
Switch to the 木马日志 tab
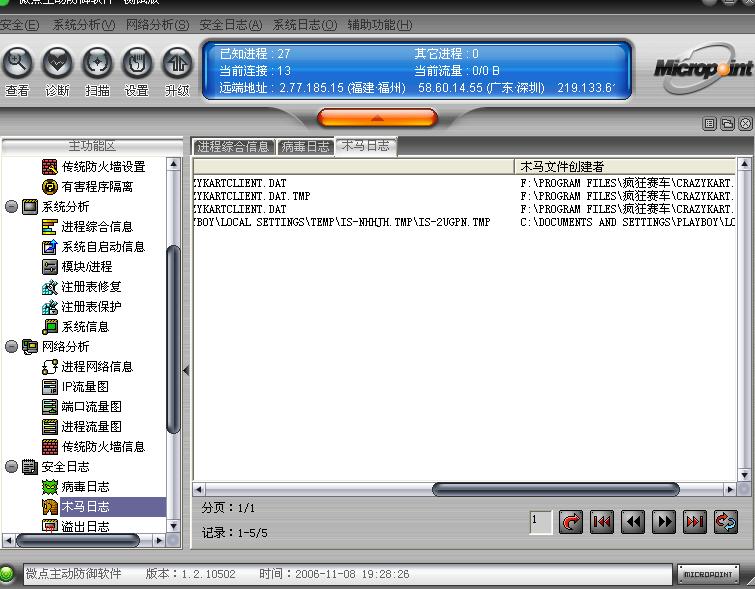365,146
